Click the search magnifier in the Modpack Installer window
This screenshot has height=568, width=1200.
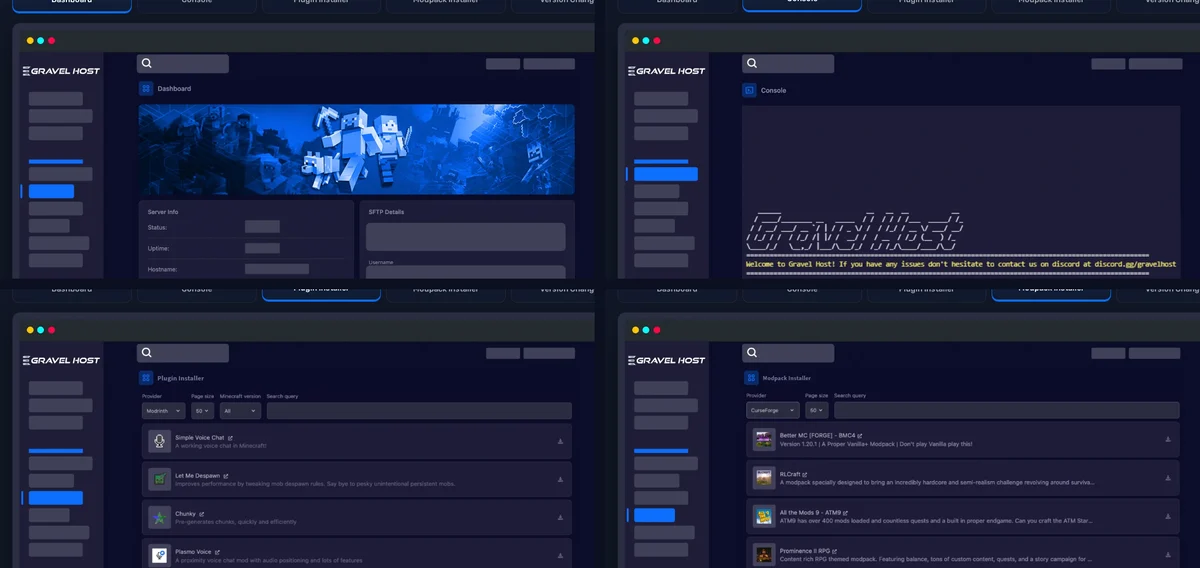(752, 353)
